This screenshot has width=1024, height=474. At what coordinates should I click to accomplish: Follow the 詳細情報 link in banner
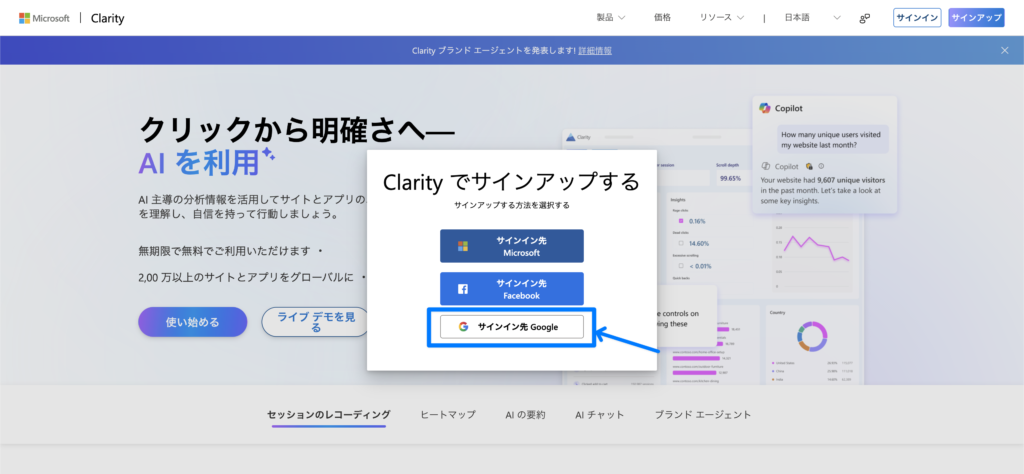[595, 50]
